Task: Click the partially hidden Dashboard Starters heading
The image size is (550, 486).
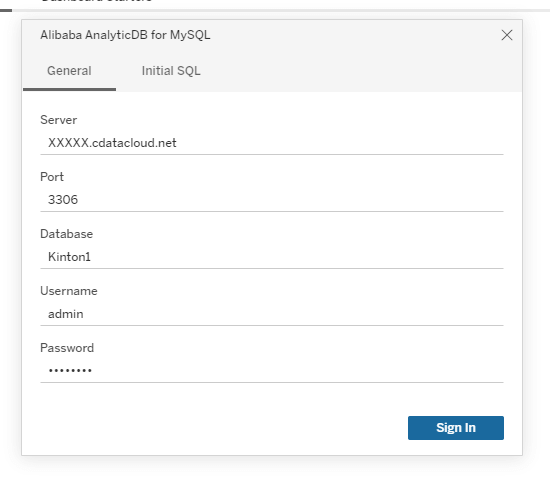Action: point(96,1)
